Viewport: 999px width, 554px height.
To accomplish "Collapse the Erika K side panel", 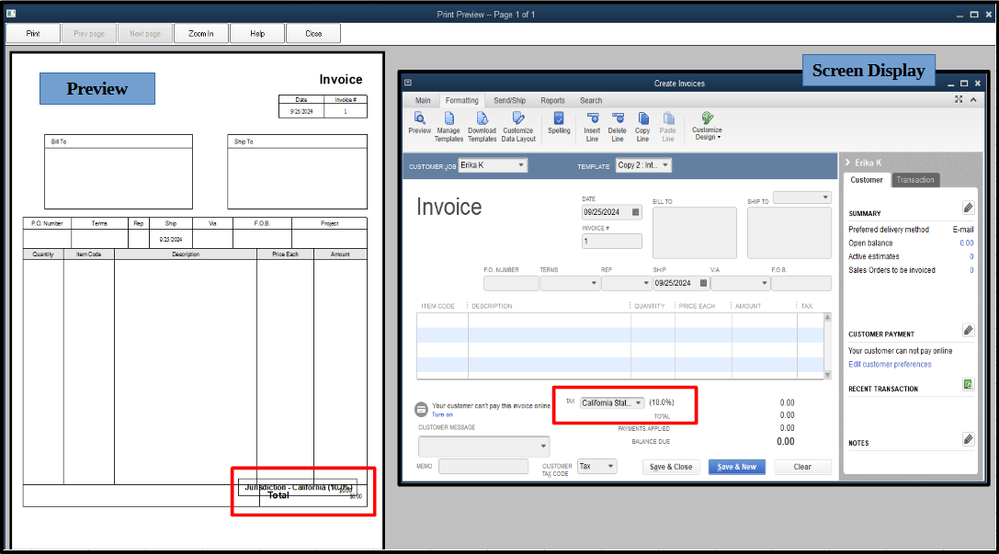I will [848, 162].
